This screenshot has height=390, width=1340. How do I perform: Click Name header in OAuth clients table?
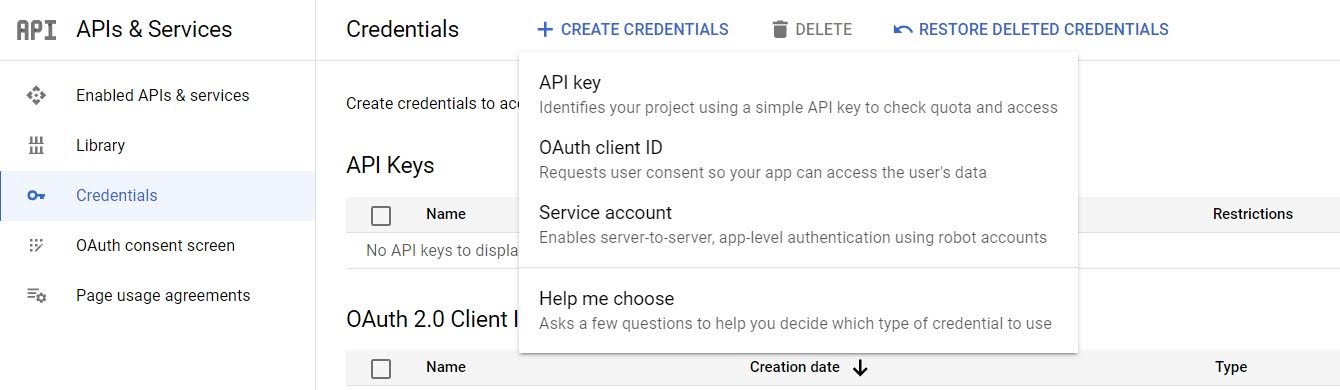[446, 368]
